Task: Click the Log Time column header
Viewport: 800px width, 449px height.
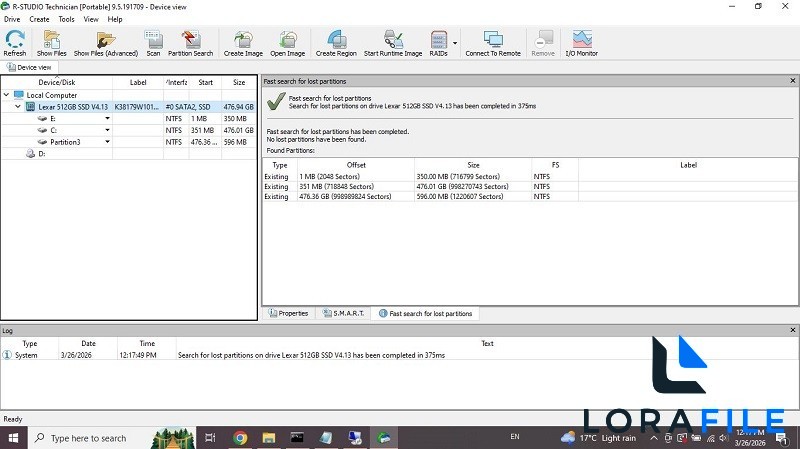Action: click(x=147, y=343)
